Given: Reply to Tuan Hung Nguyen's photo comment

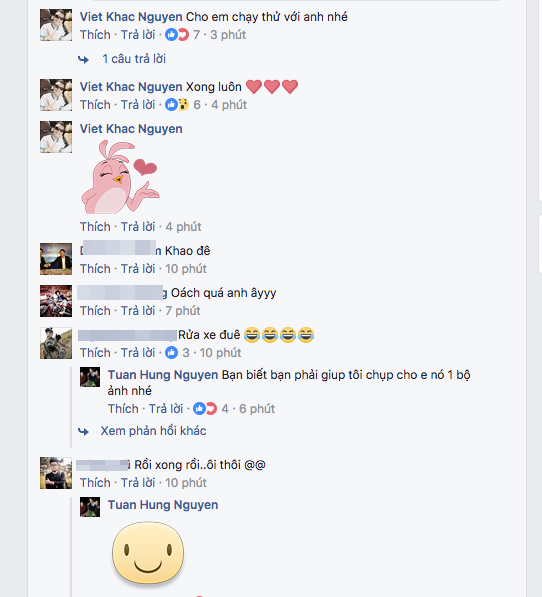Looking at the screenshot, I should point(166,409).
